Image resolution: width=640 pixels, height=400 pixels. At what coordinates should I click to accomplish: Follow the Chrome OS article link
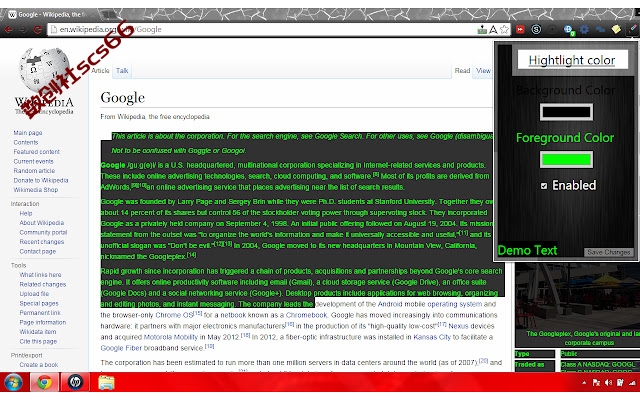coord(174,316)
